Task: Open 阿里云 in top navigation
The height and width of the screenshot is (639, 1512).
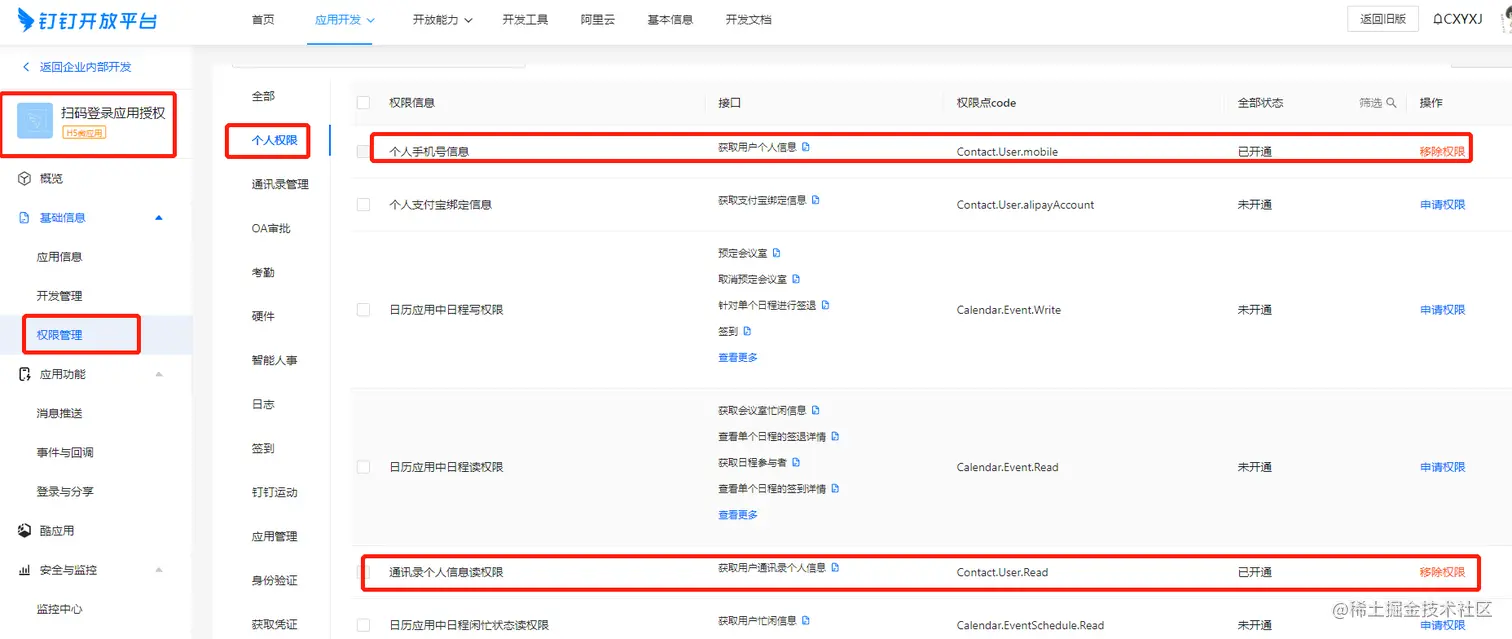Action: tap(598, 20)
